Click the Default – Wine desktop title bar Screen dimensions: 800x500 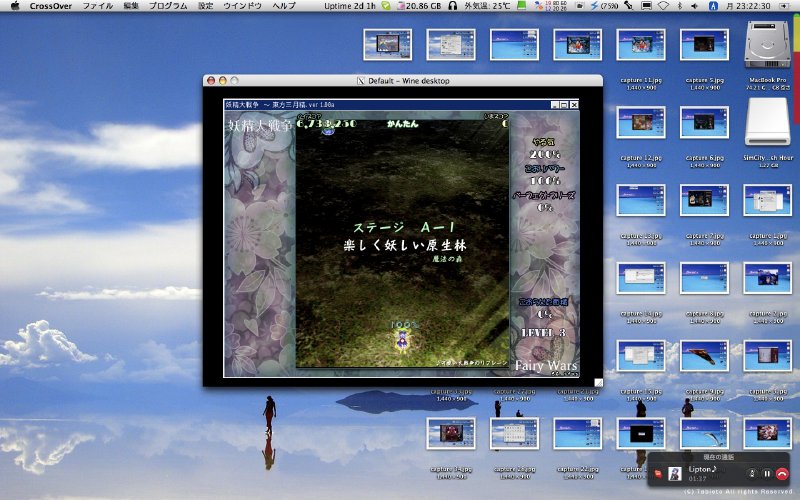point(403,81)
